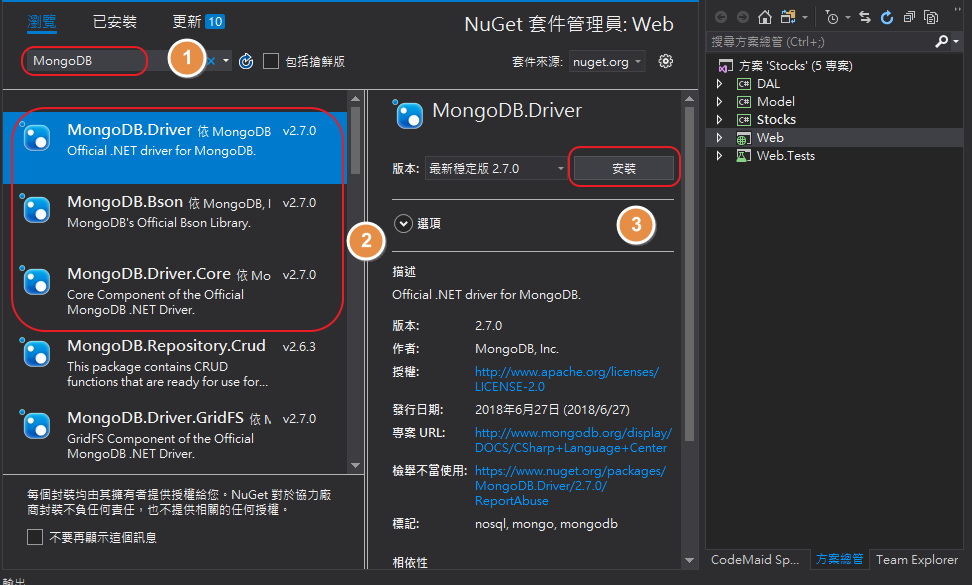The height and width of the screenshot is (585, 972).
Task: Switch to the 更新 updates tab
Action: 198,22
